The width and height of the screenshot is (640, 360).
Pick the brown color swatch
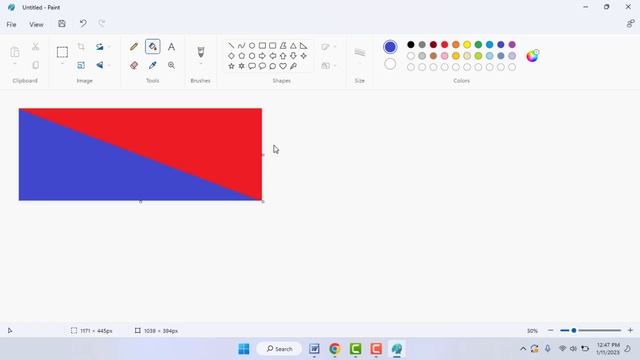coord(433,56)
